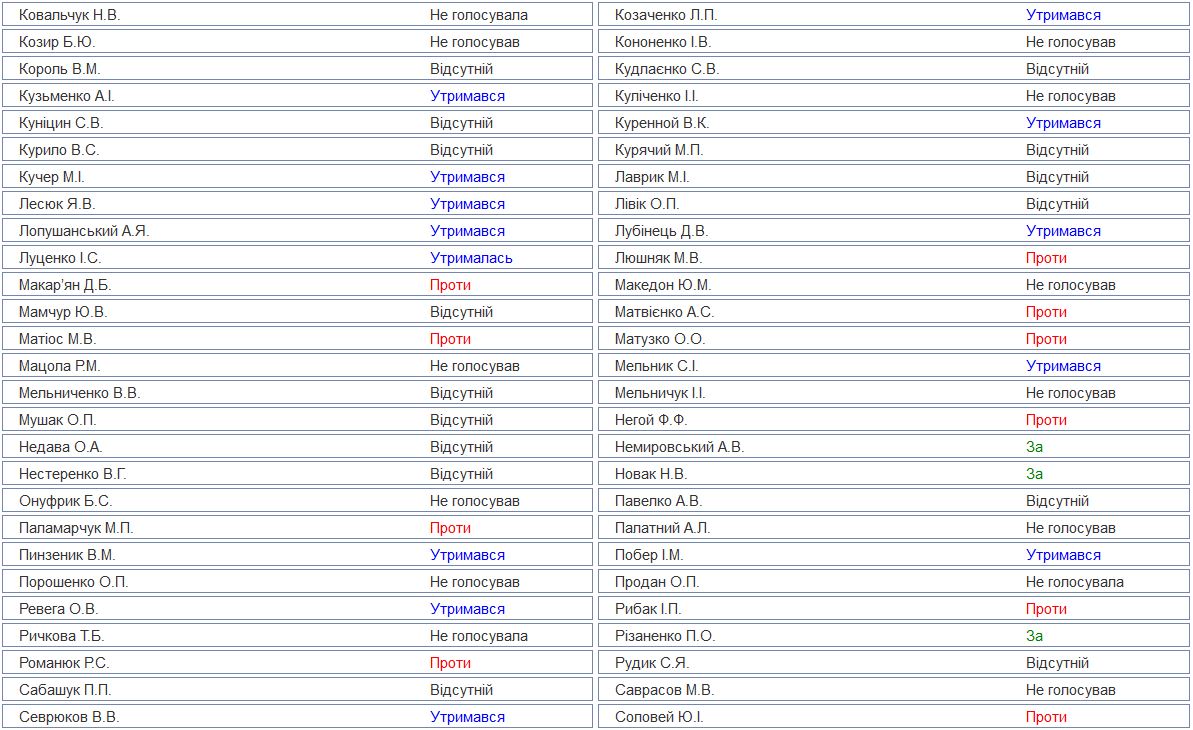Select the 'Проти' vote for Люшняк М.В.
The image size is (1193, 730).
(1046, 258)
